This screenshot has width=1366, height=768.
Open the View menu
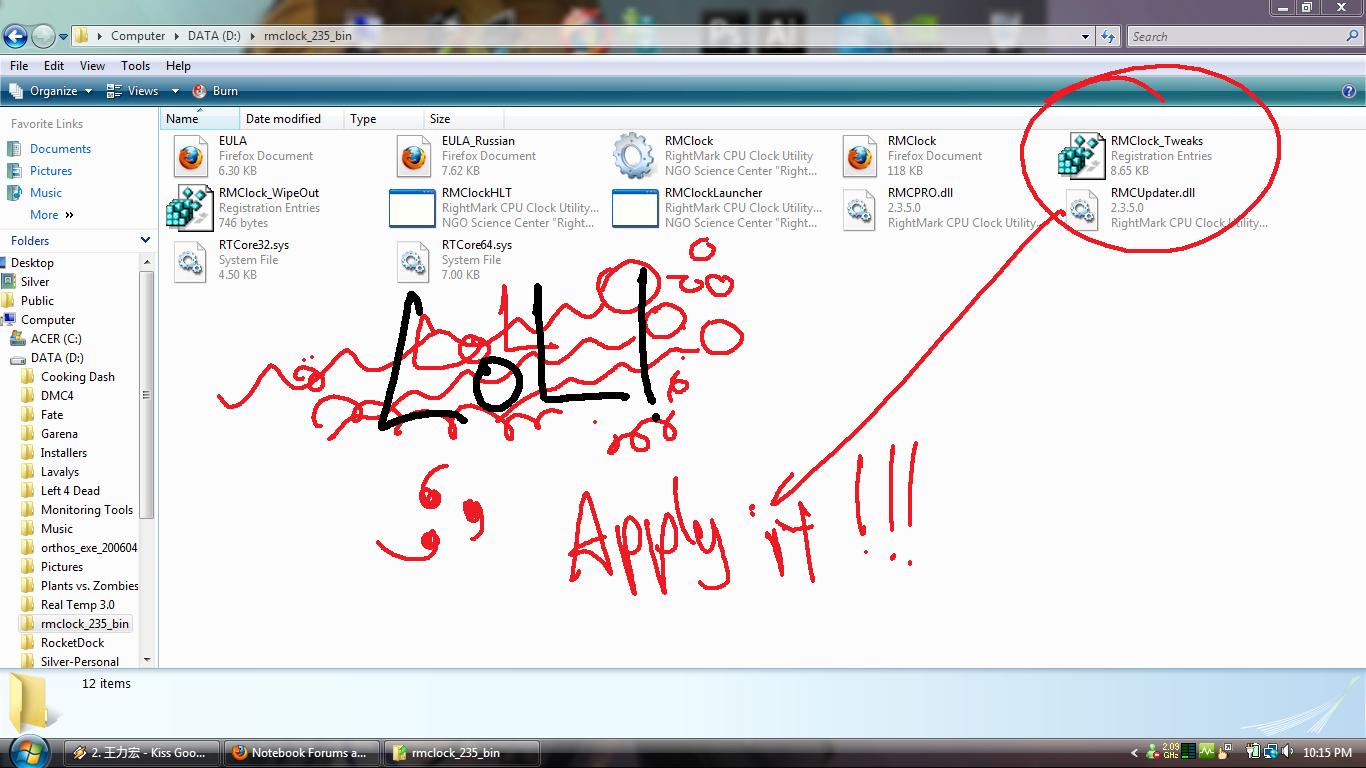pos(92,66)
